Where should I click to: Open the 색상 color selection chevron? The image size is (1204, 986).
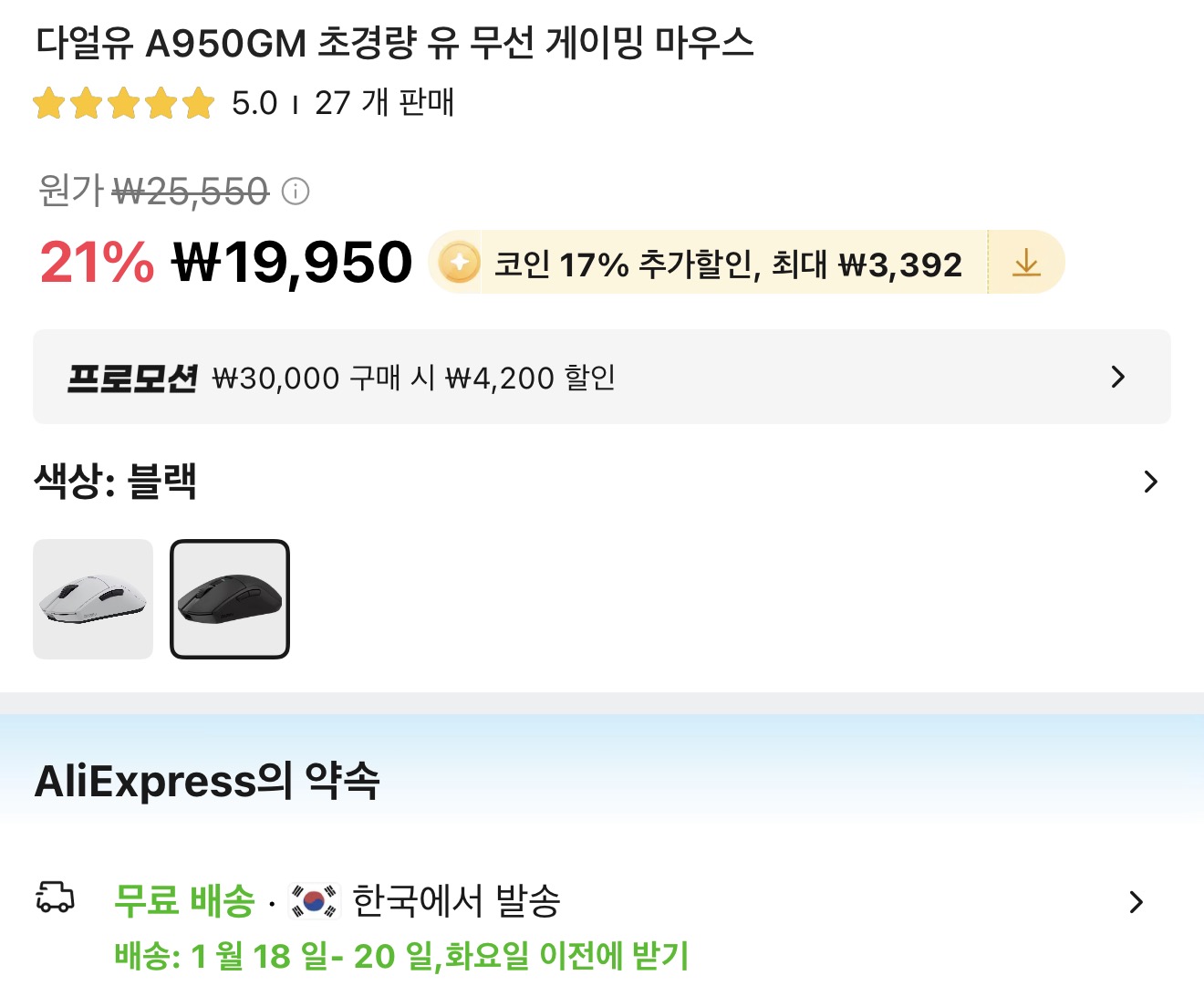click(1150, 482)
